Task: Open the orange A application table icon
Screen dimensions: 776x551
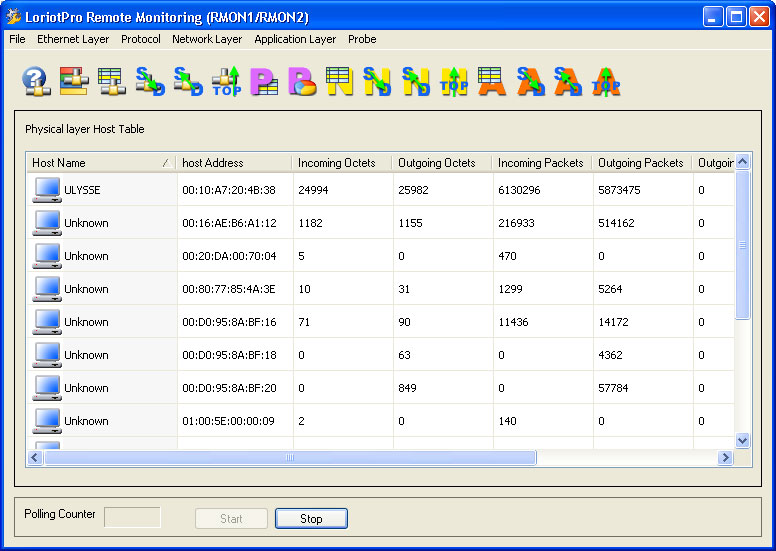Action: (x=492, y=81)
